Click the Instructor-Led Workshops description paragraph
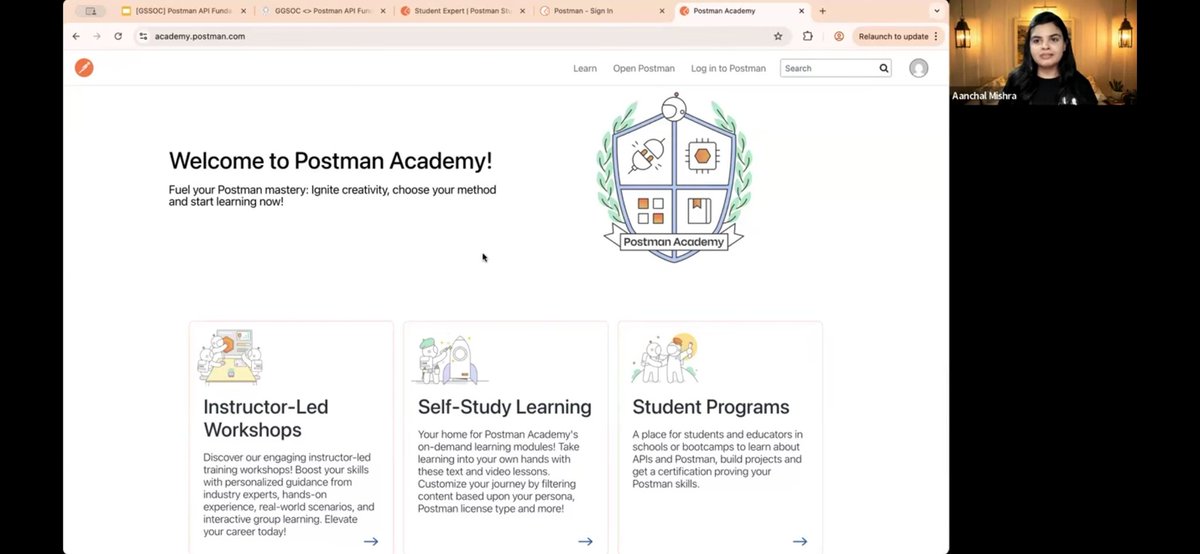 coord(289,494)
